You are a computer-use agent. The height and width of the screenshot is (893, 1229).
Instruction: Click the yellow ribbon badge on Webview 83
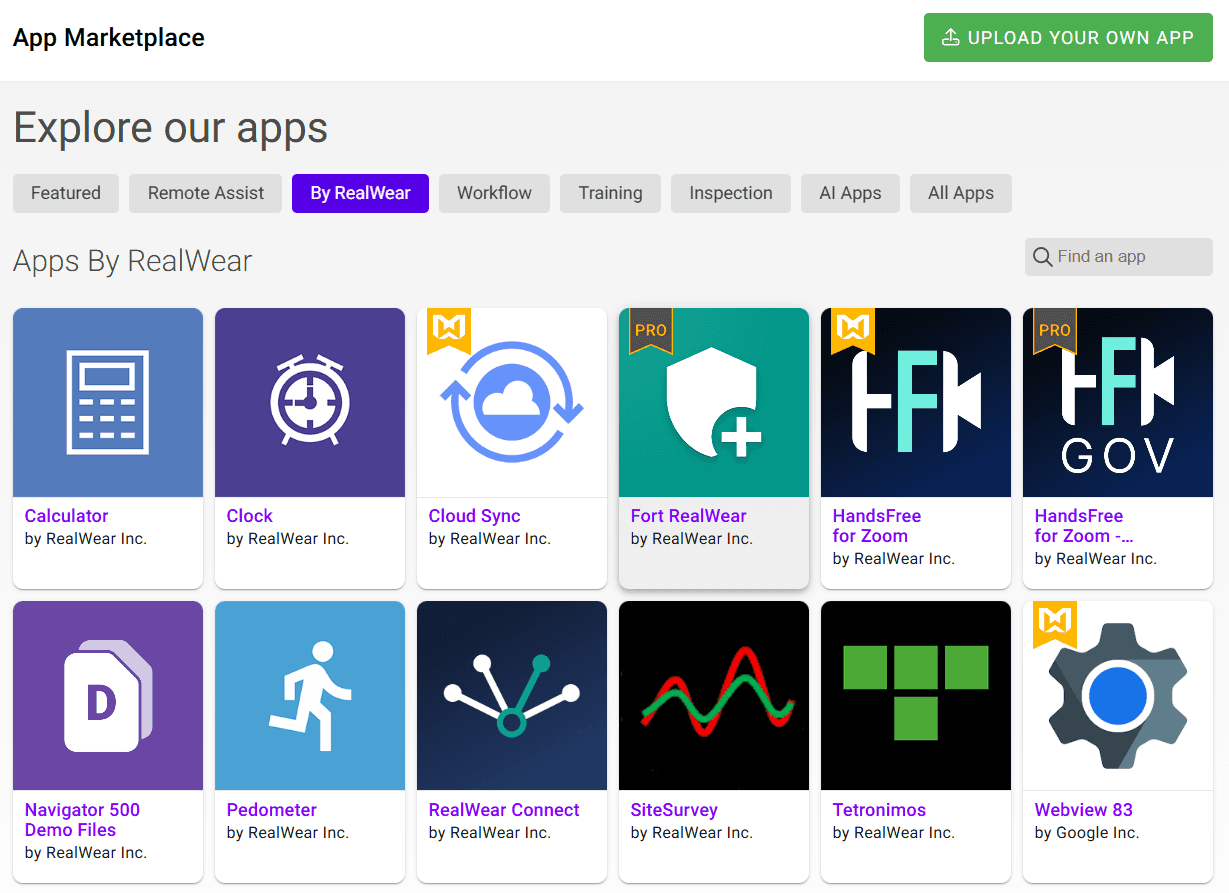[x=1054, y=624]
